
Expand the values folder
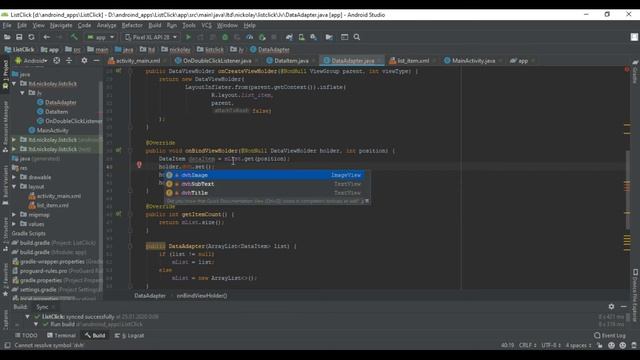(14, 224)
